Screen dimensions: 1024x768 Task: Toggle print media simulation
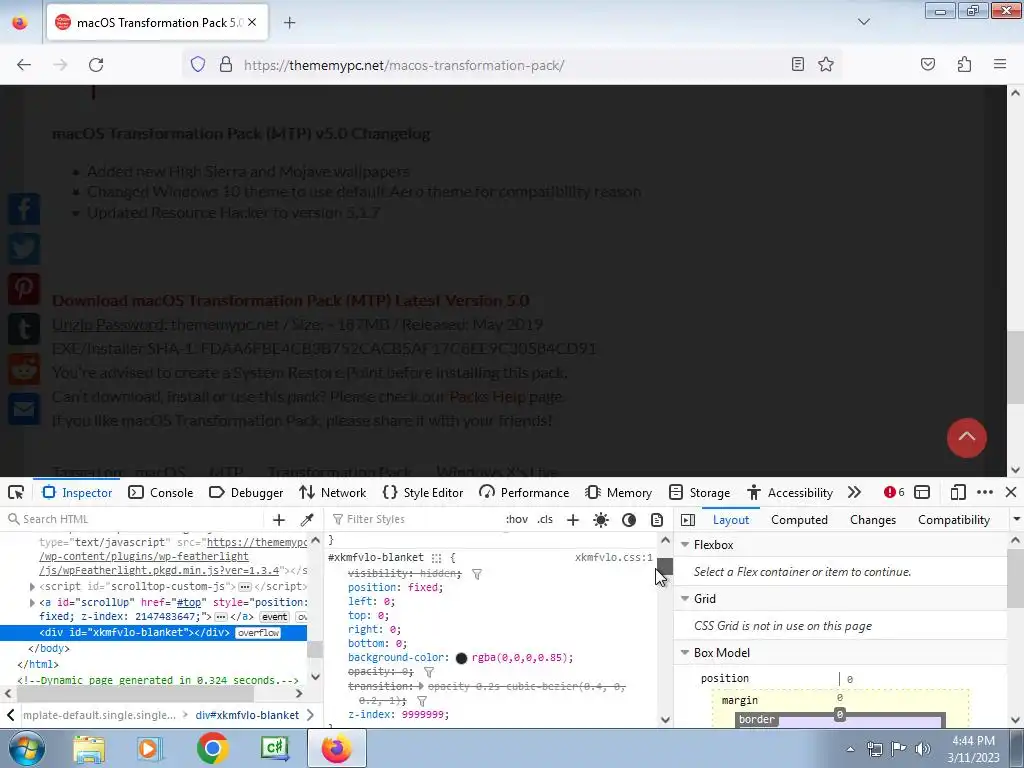pyautogui.click(x=657, y=519)
